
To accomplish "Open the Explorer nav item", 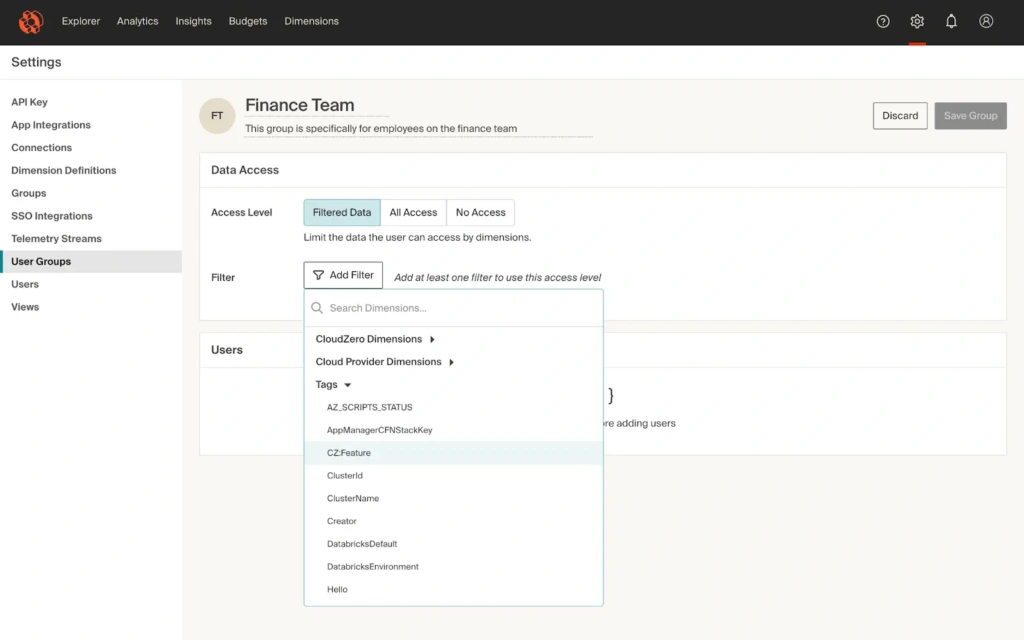I will coord(81,21).
